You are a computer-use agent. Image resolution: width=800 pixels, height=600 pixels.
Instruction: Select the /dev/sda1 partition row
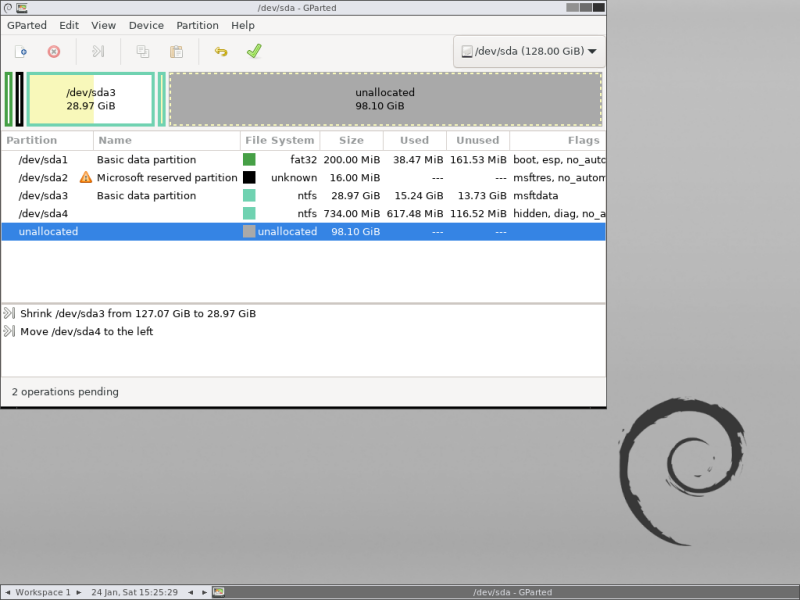tap(303, 160)
